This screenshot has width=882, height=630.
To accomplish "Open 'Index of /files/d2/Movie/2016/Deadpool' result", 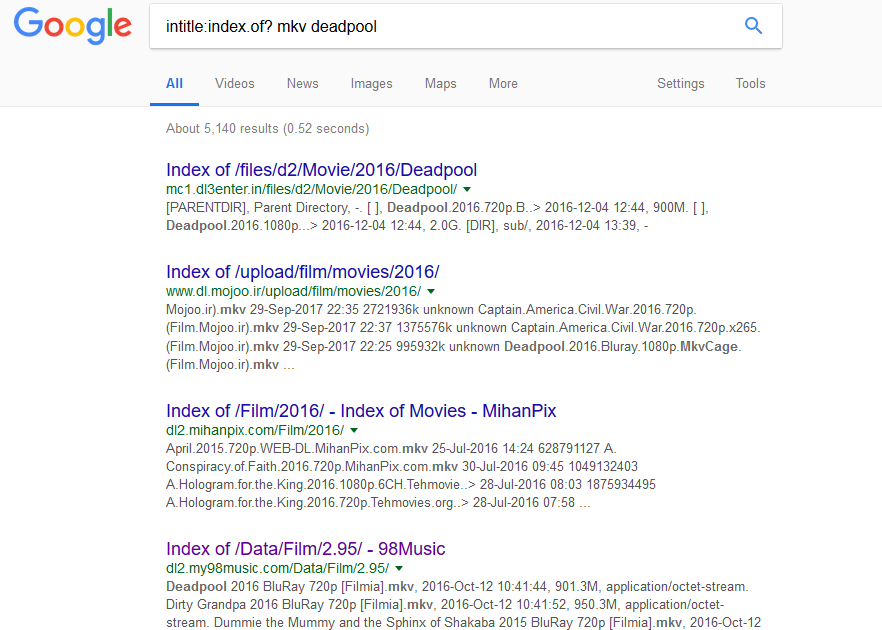I will pos(321,170).
